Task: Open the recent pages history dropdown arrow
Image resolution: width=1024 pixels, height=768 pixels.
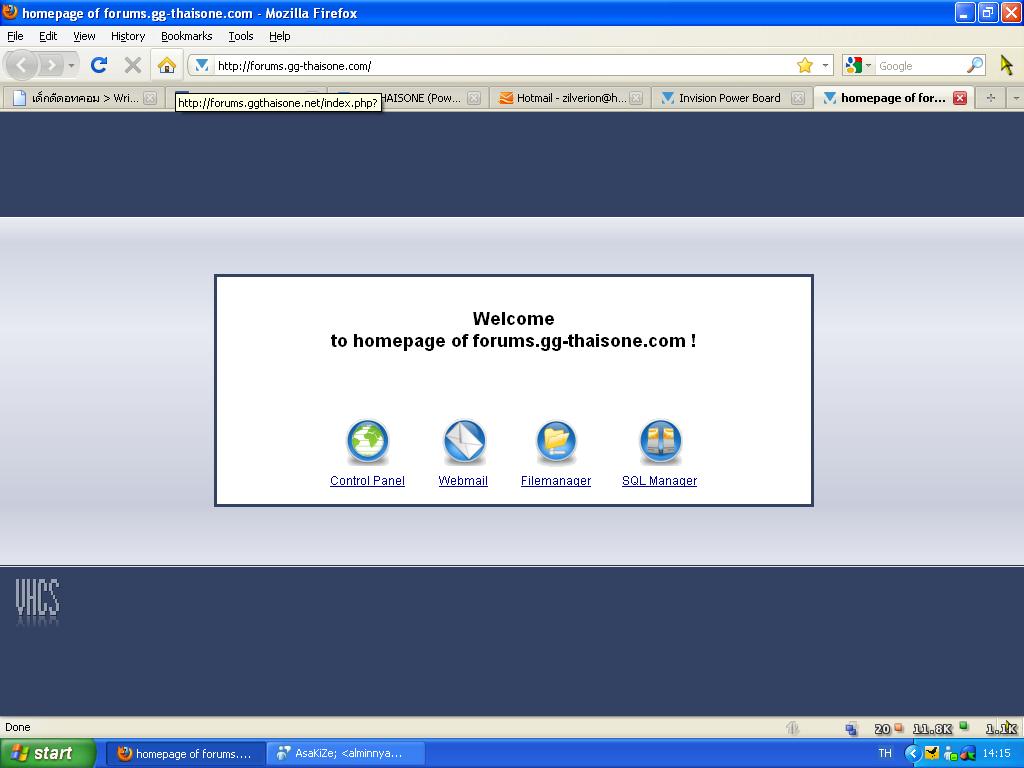Action: tap(71, 65)
